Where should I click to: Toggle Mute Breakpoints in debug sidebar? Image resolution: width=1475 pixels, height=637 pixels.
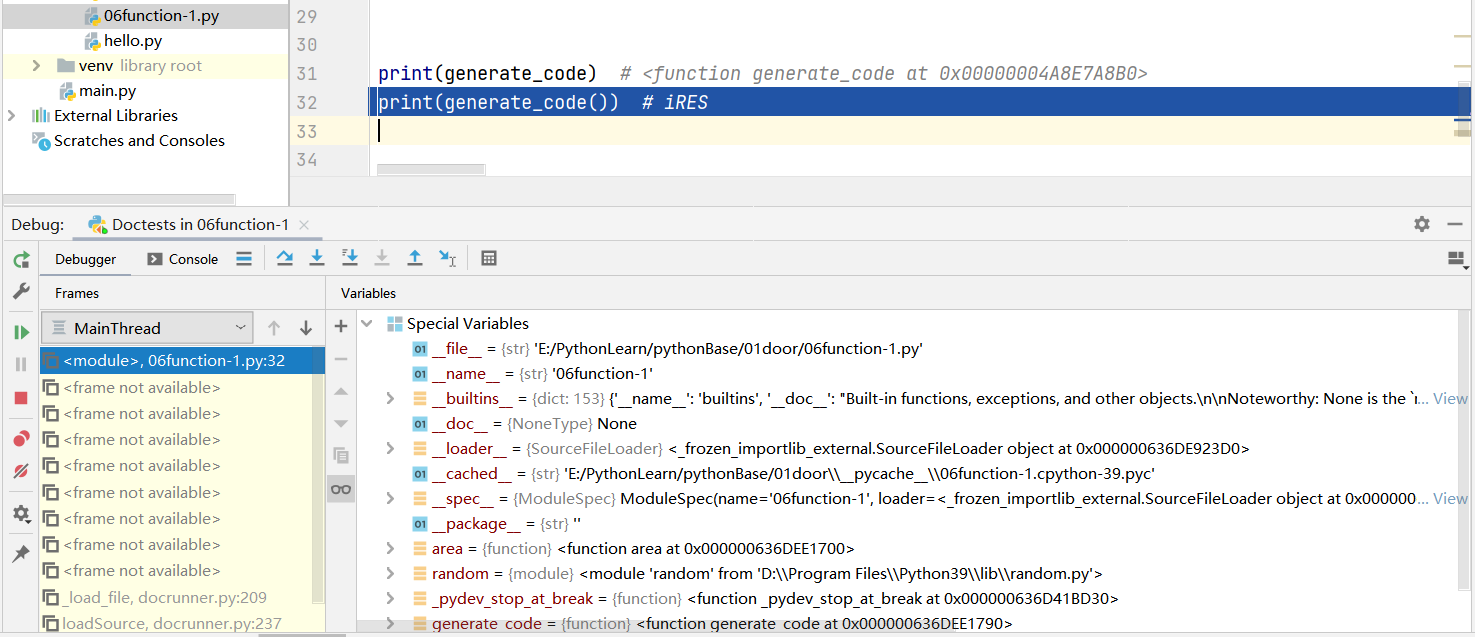click(21, 471)
